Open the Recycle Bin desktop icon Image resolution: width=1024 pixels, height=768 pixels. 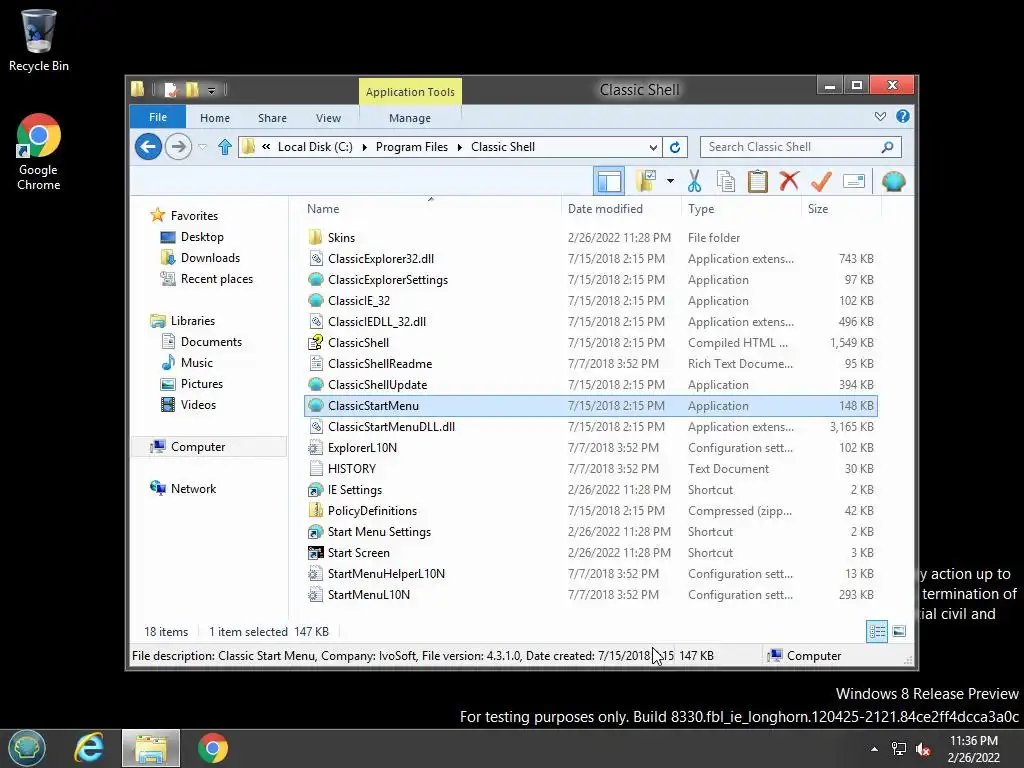tap(39, 40)
